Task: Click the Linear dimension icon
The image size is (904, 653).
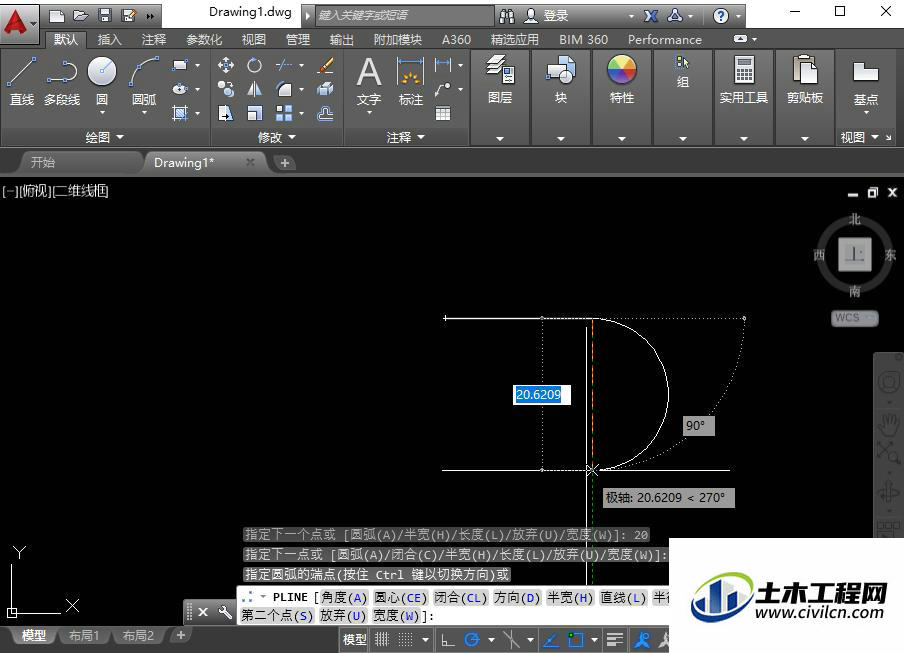Action: point(443,65)
